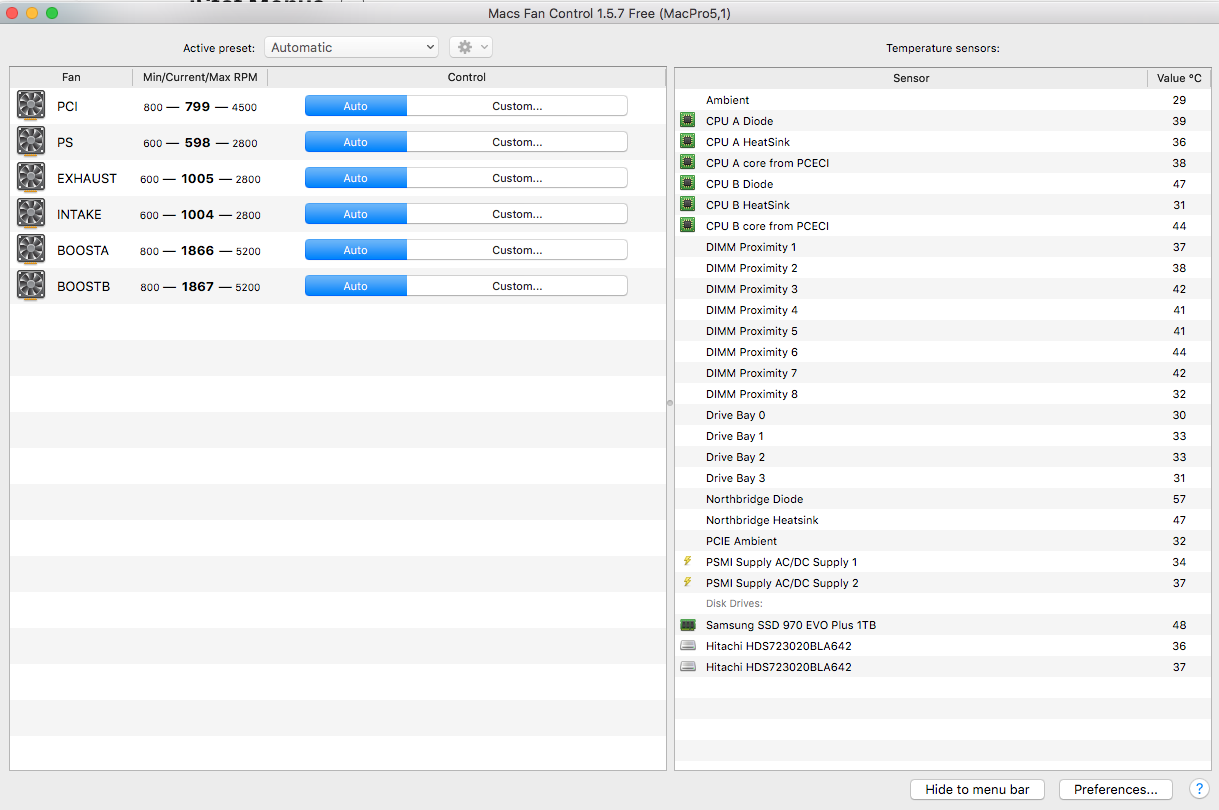Select DIMM Proximity 8 sensor row
This screenshot has width=1219, height=810.
pyautogui.click(x=943, y=394)
